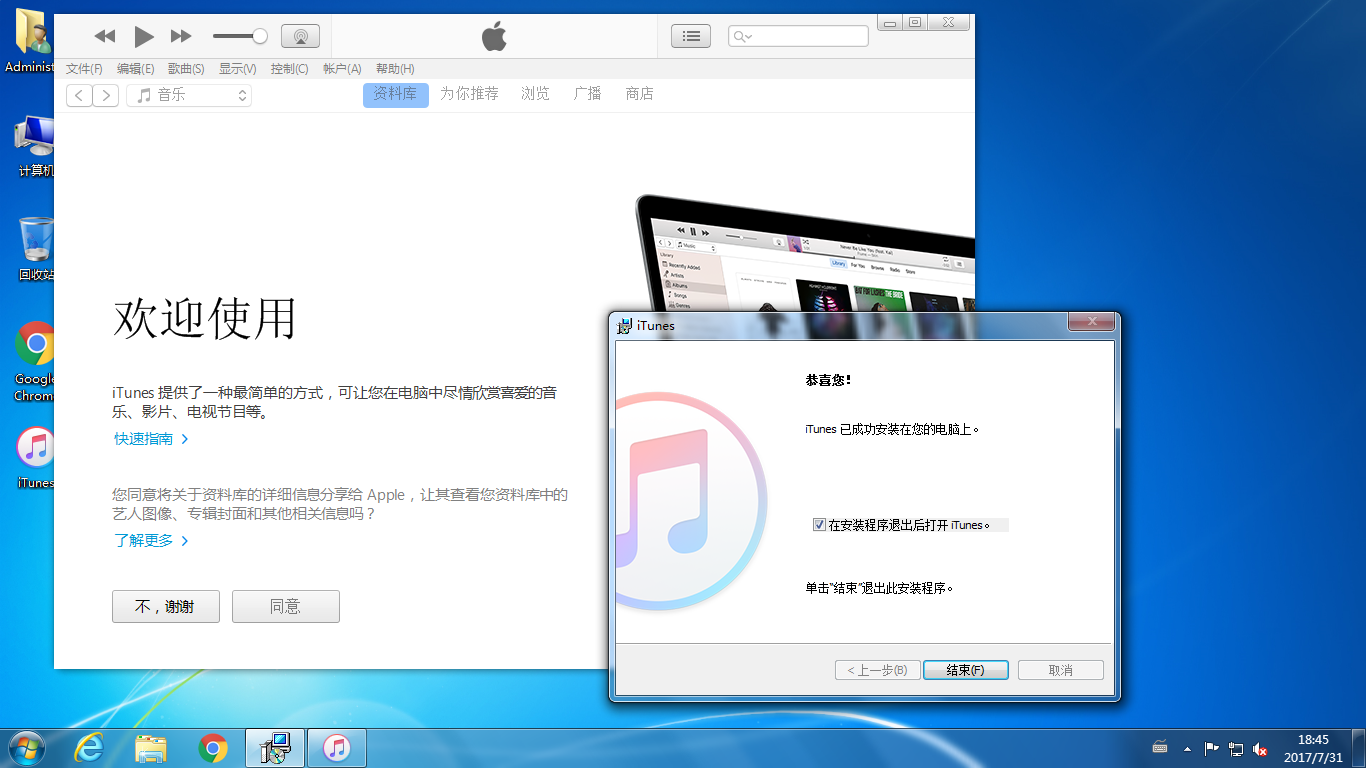Switch to the installer taskbar item

(x=275, y=748)
